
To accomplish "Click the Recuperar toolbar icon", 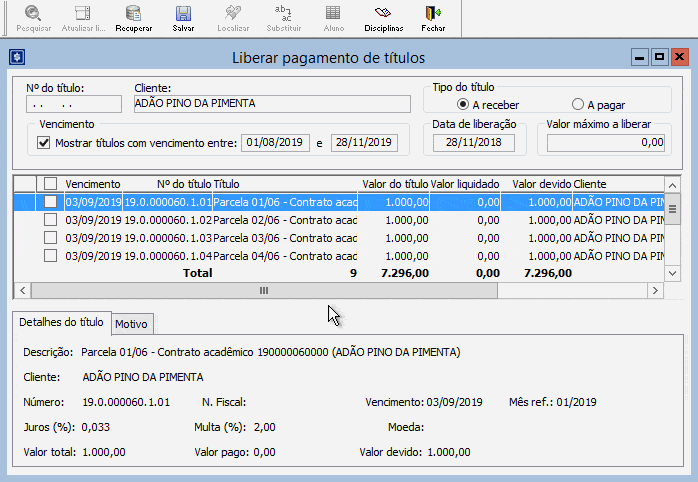I will [133, 17].
